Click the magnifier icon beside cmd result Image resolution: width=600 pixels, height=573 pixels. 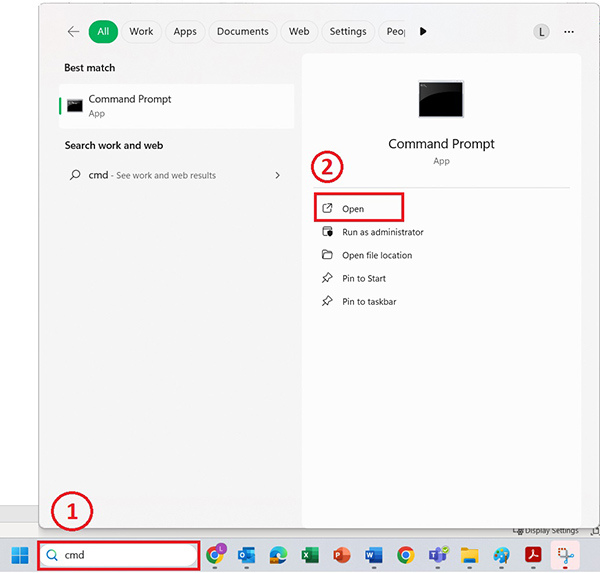coord(75,175)
